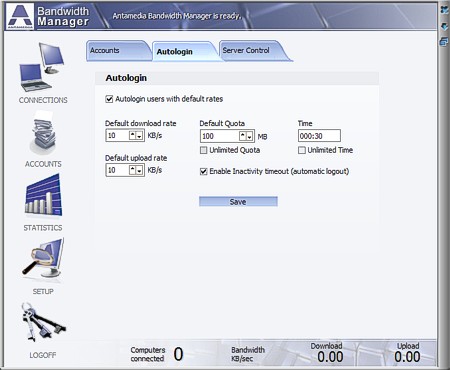450x370 pixels.
Task: Click the window stack icon on the right strip
Action: tap(444, 42)
